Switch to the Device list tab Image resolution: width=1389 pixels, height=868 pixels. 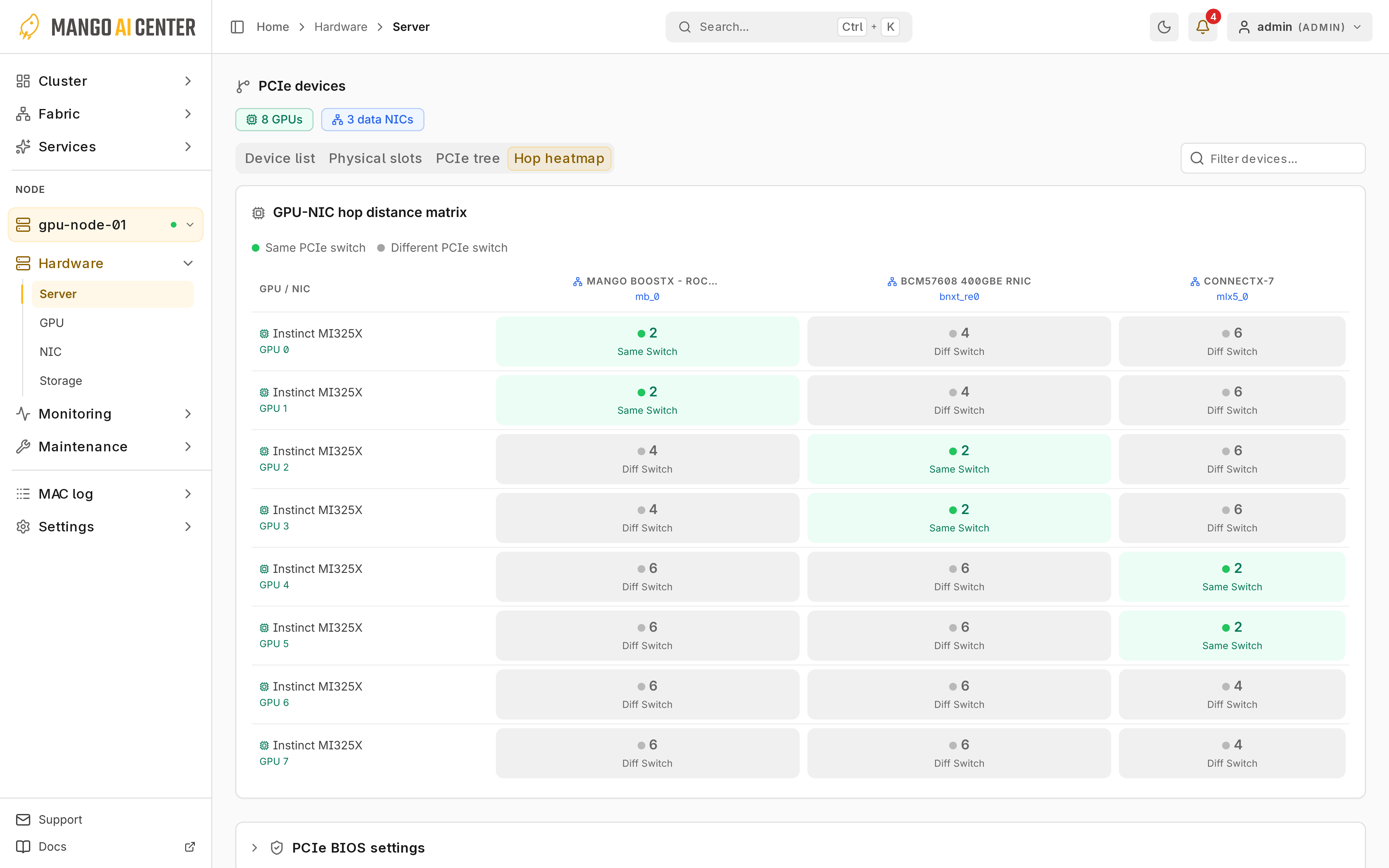point(280,158)
